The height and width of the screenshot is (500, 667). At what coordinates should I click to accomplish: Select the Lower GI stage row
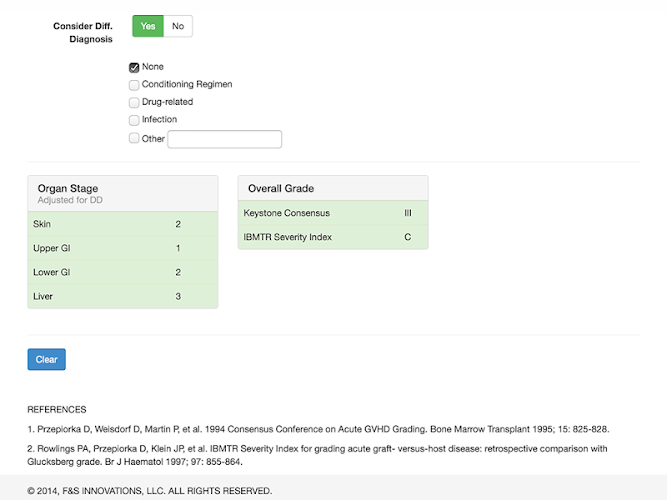[122, 272]
